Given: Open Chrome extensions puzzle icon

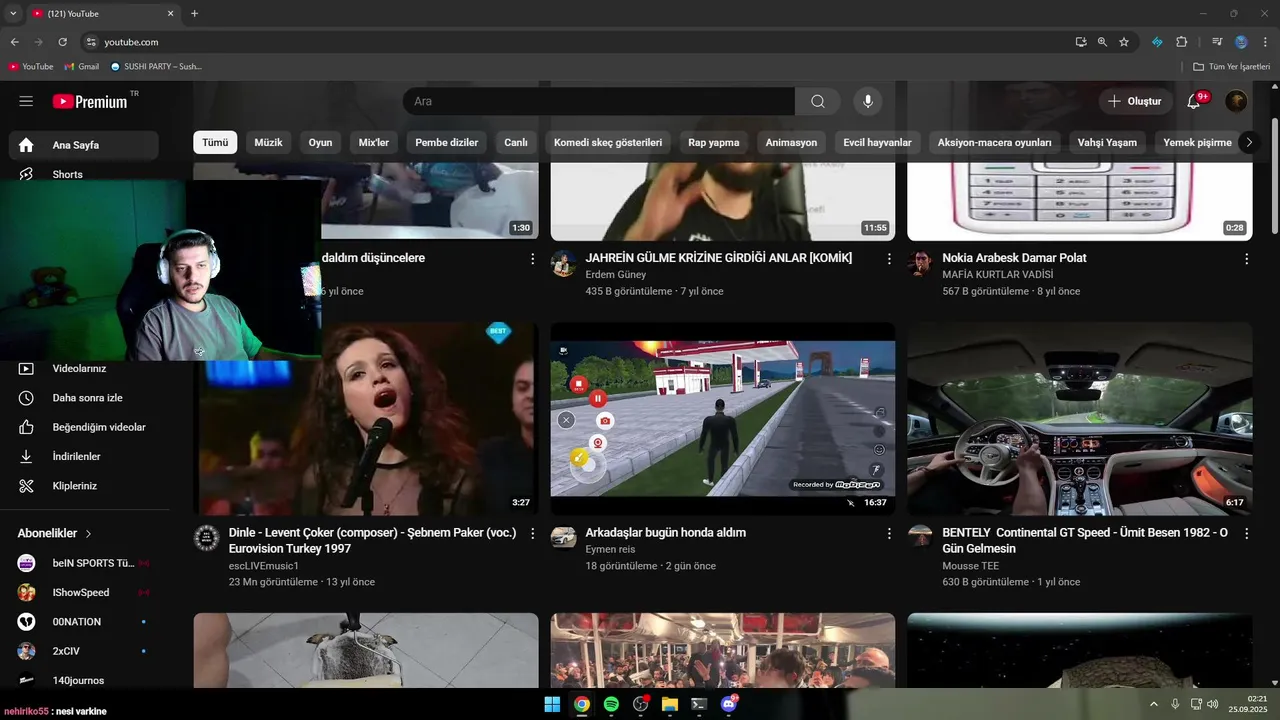Looking at the screenshot, I should point(1181,42).
